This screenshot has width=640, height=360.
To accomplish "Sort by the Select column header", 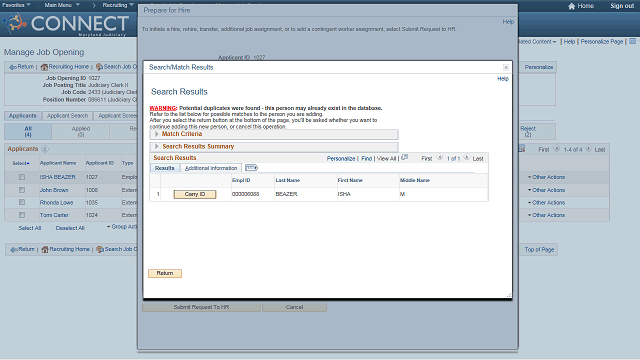I will (x=21, y=163).
